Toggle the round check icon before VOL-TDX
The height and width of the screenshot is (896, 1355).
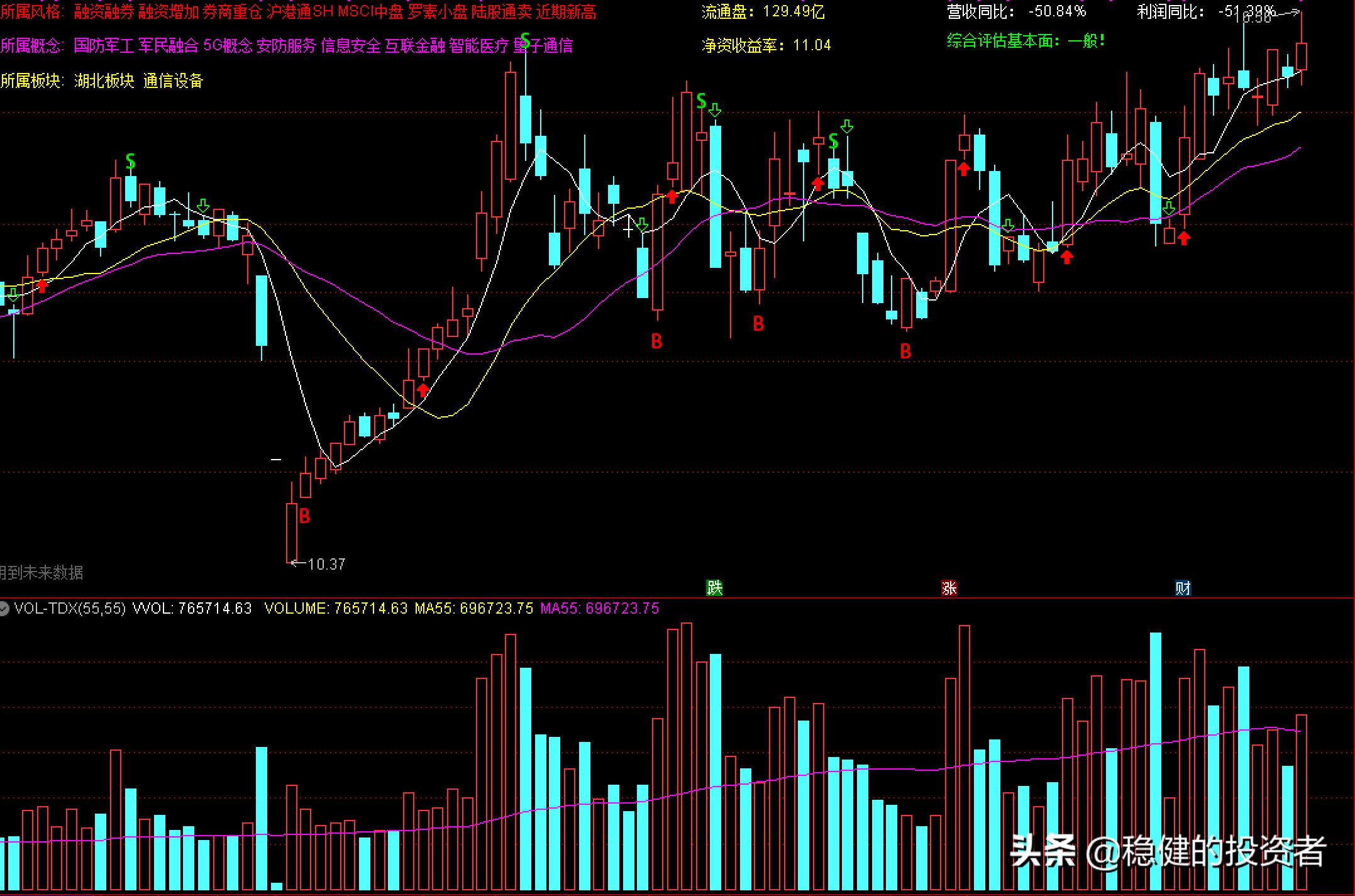[4, 608]
